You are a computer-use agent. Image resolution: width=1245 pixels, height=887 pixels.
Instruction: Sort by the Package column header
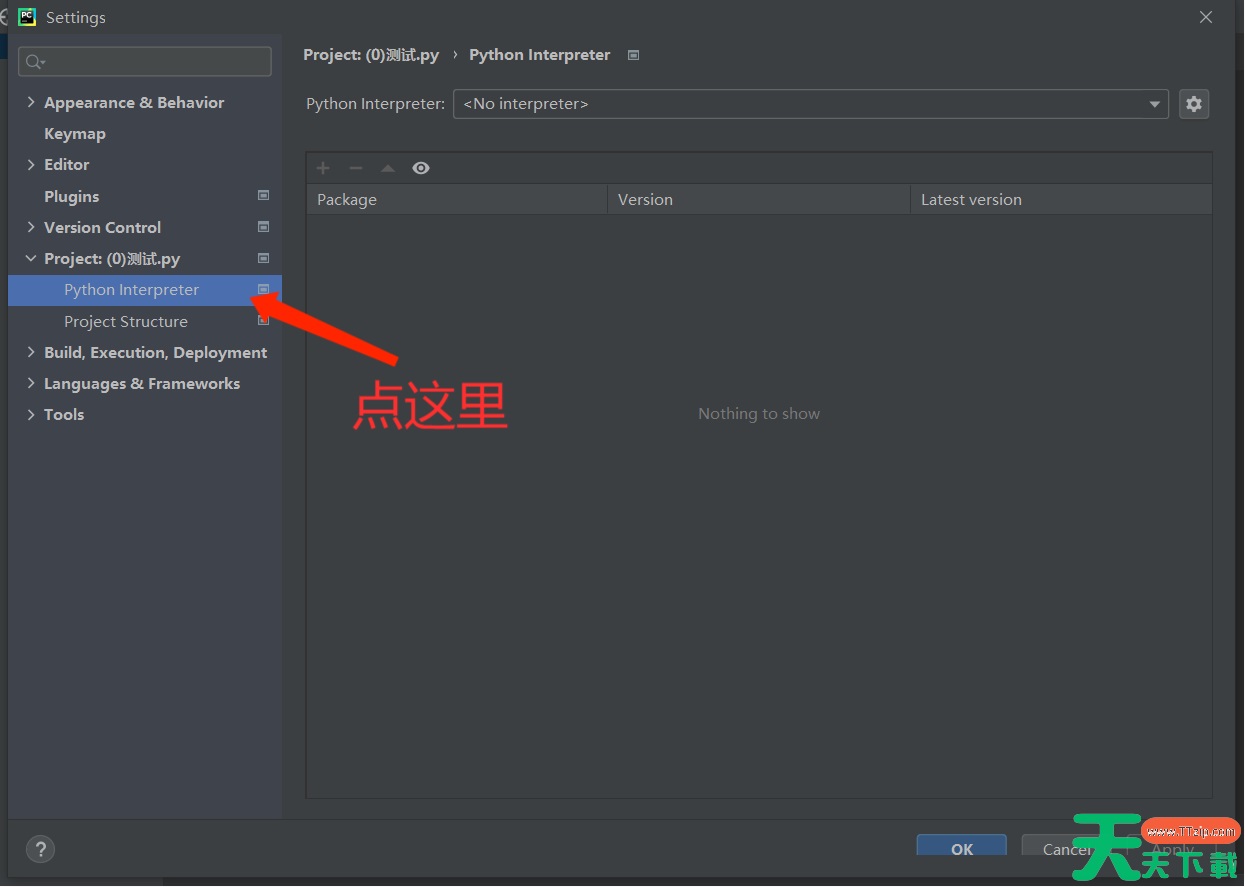[456, 199]
